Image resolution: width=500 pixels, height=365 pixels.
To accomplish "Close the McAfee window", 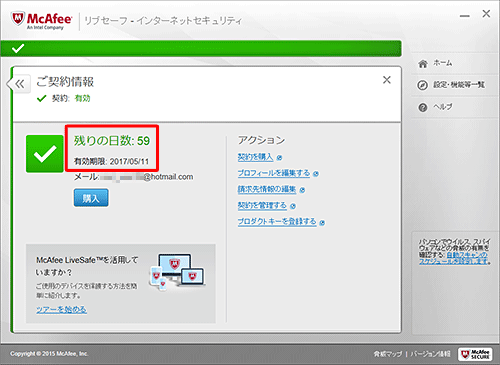I will [x=486, y=14].
